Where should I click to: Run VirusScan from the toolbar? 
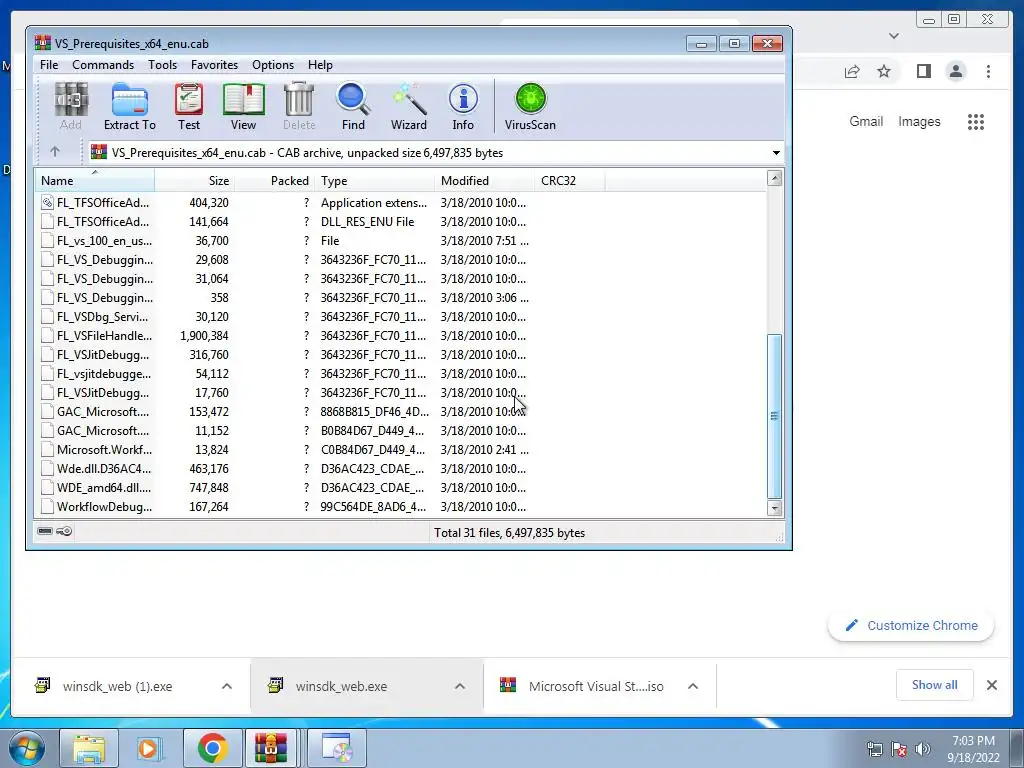pos(530,106)
